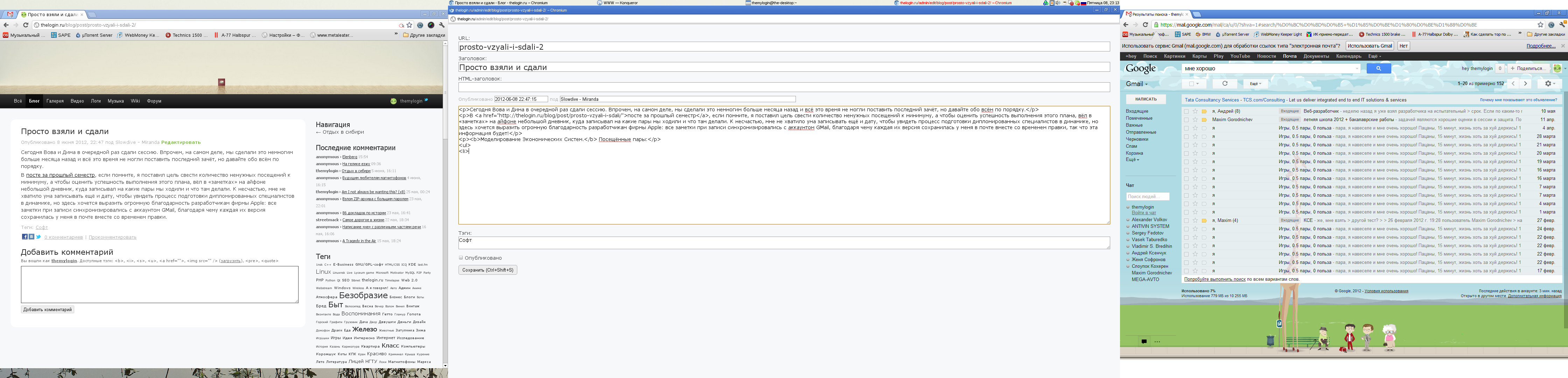Bookmark the Gmail page with star icon
The width and height of the screenshot is (1568, 378).
(1541, 25)
